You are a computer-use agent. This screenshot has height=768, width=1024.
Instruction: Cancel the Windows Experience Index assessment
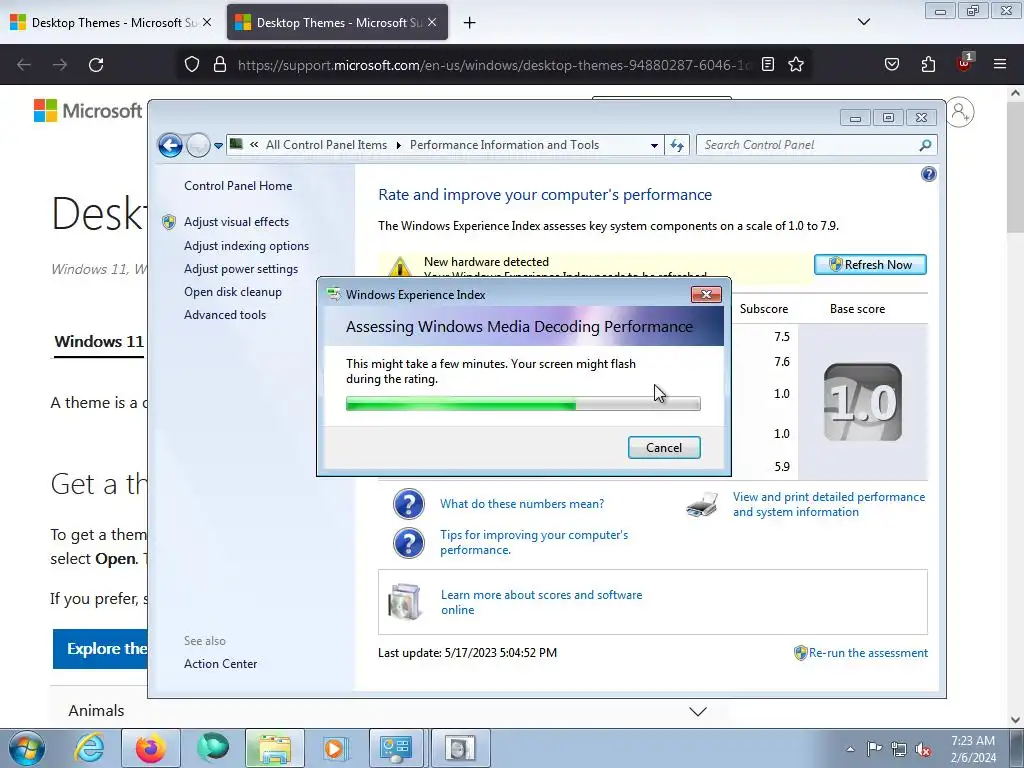[664, 447]
